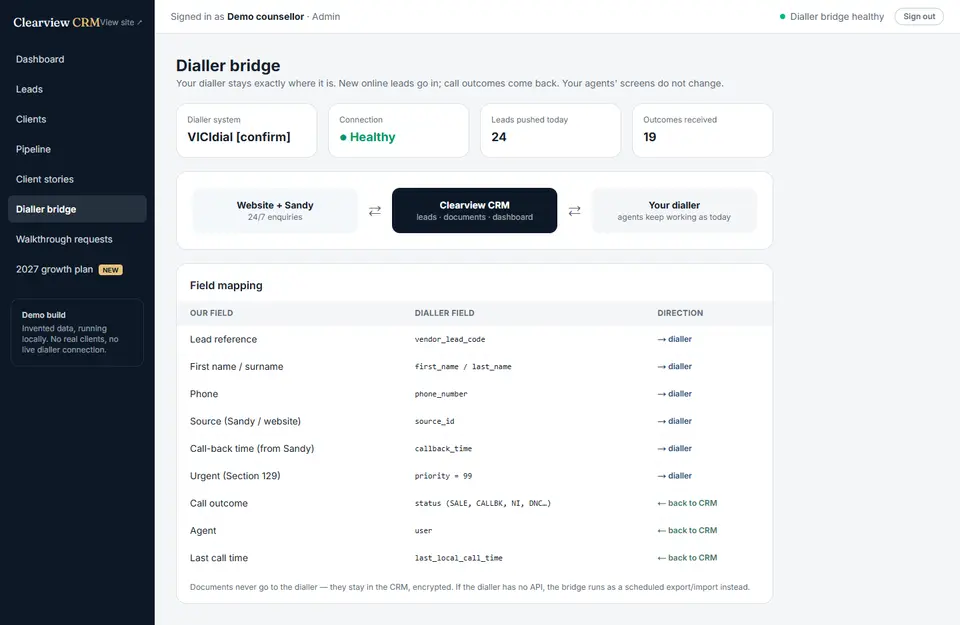Image resolution: width=960 pixels, height=625 pixels.
Task: Click the Phone row label
Action: [x=204, y=394]
